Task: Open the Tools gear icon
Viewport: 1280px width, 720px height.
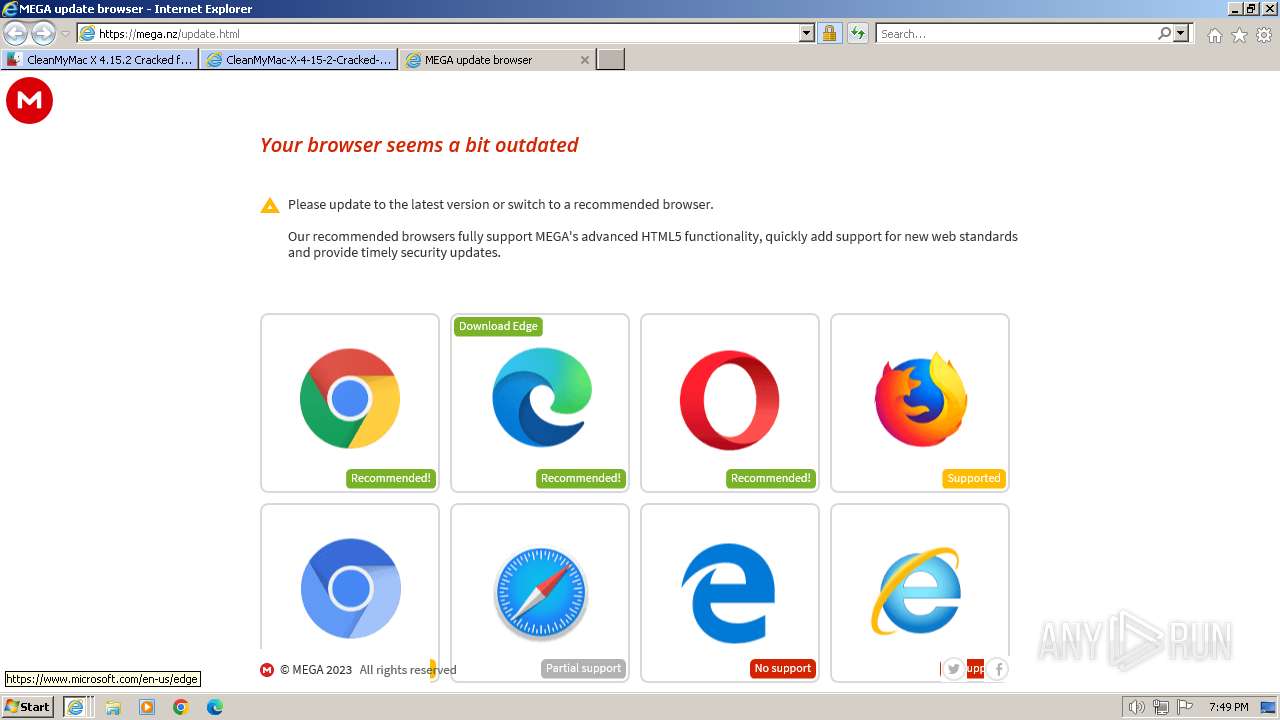Action: click(1264, 35)
